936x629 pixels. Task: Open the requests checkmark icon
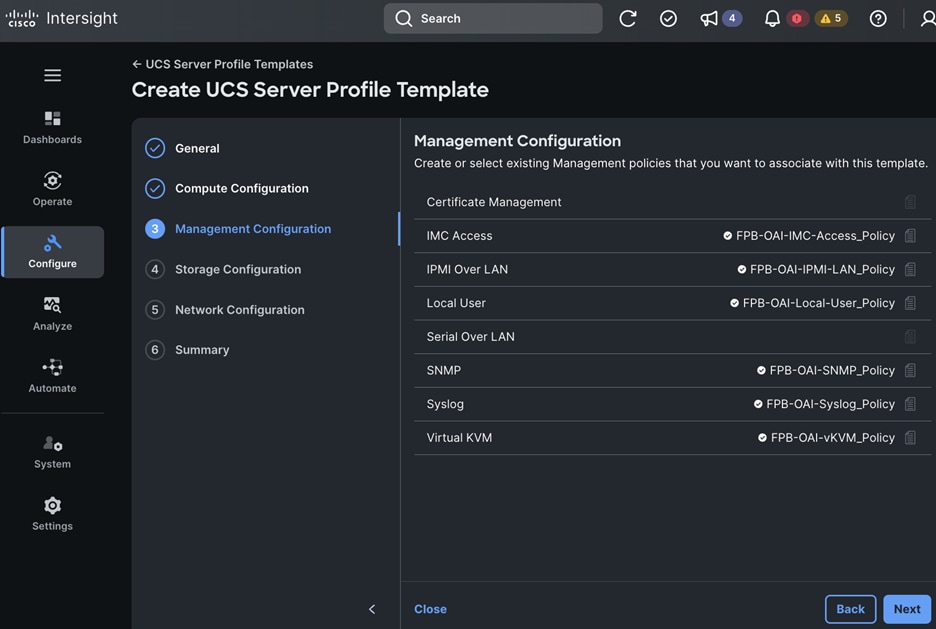[x=668, y=18]
